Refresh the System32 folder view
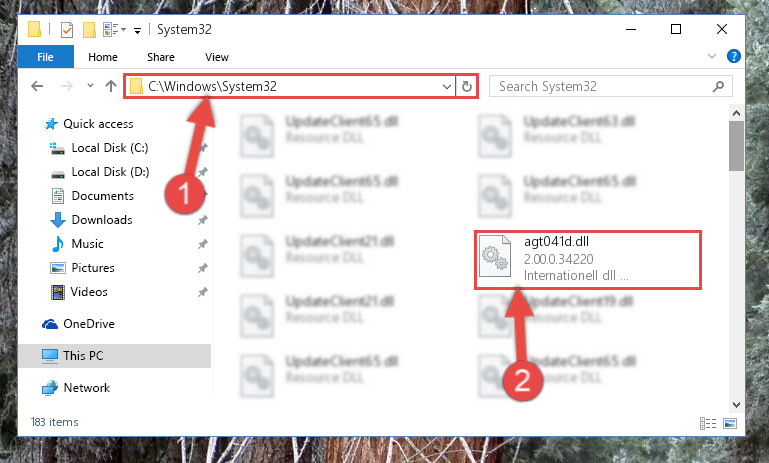This screenshot has height=463, width=769. [466, 87]
